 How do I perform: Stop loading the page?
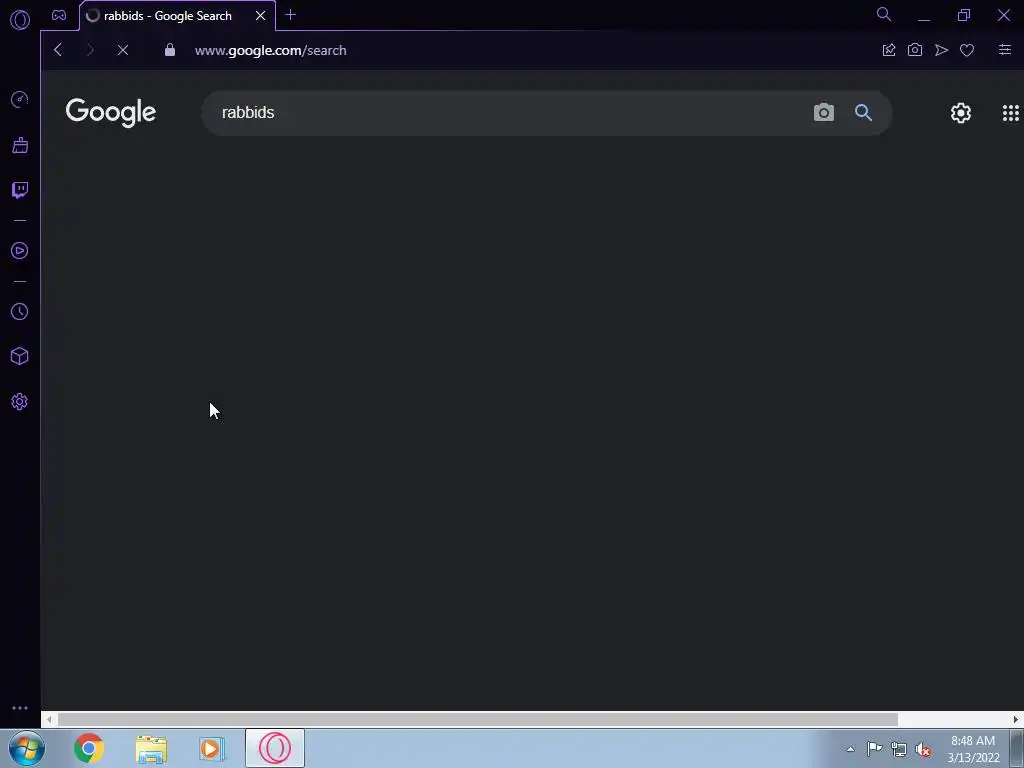[123, 50]
